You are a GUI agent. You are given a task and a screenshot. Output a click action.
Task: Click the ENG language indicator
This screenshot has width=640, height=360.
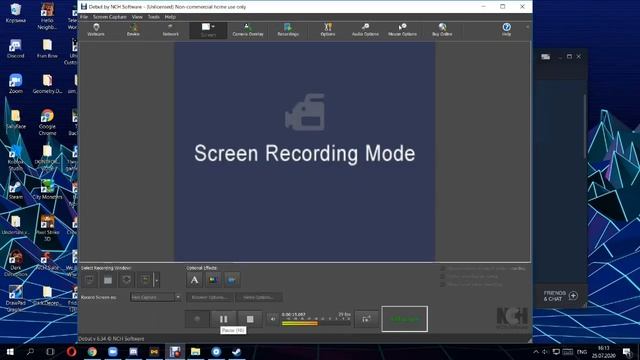582,352
